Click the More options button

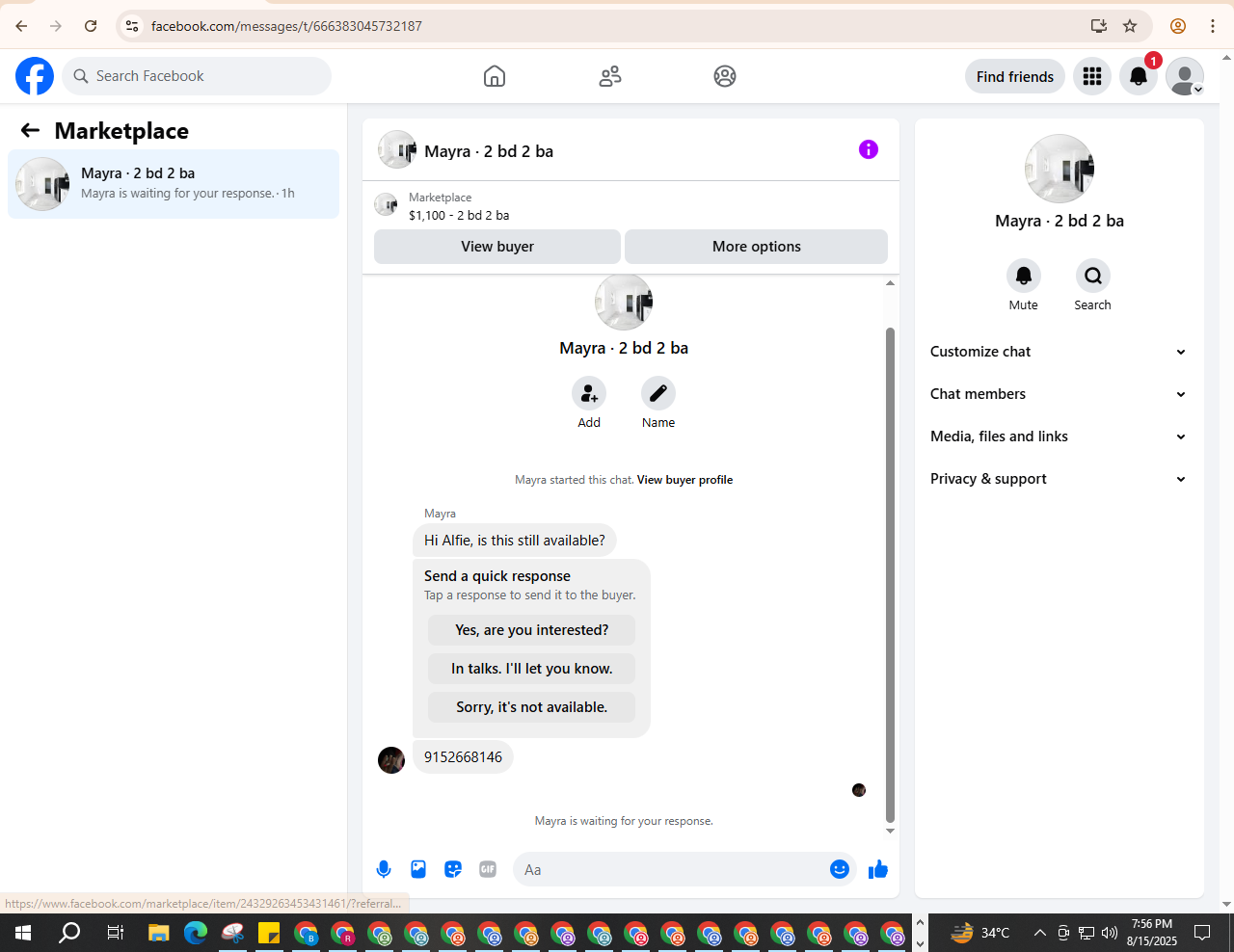[x=757, y=247]
